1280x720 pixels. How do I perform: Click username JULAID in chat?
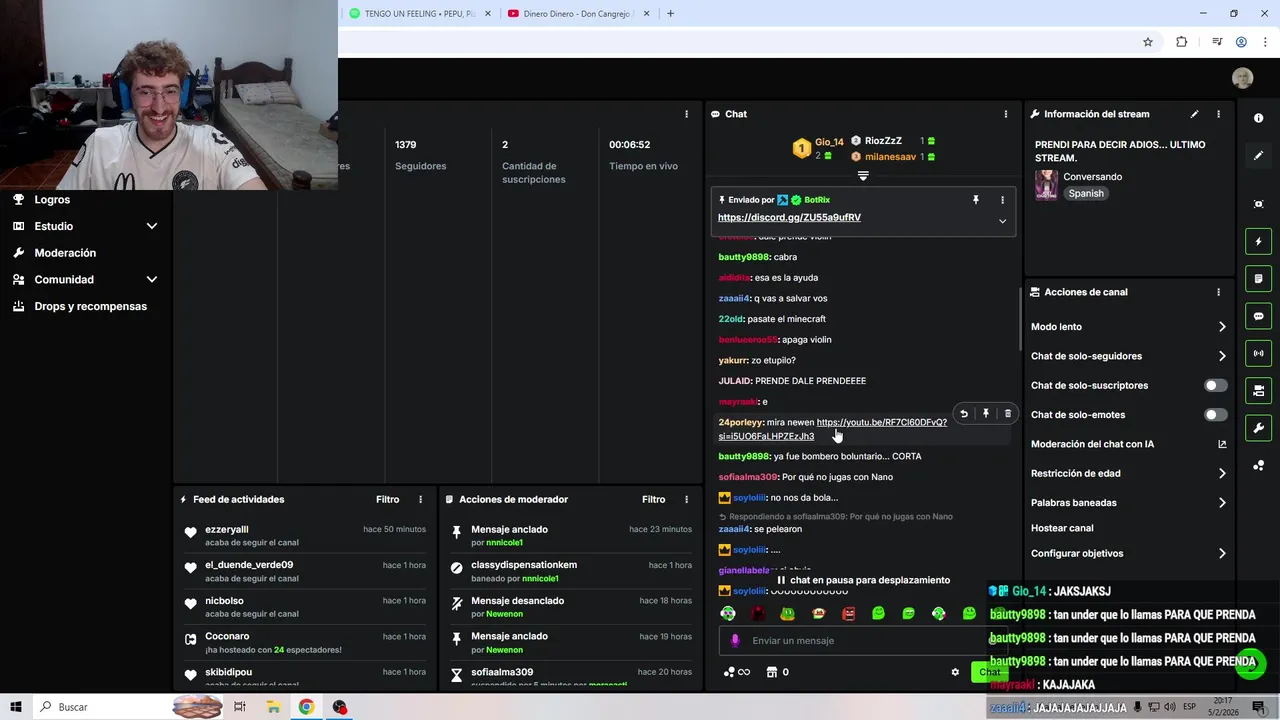tap(734, 381)
